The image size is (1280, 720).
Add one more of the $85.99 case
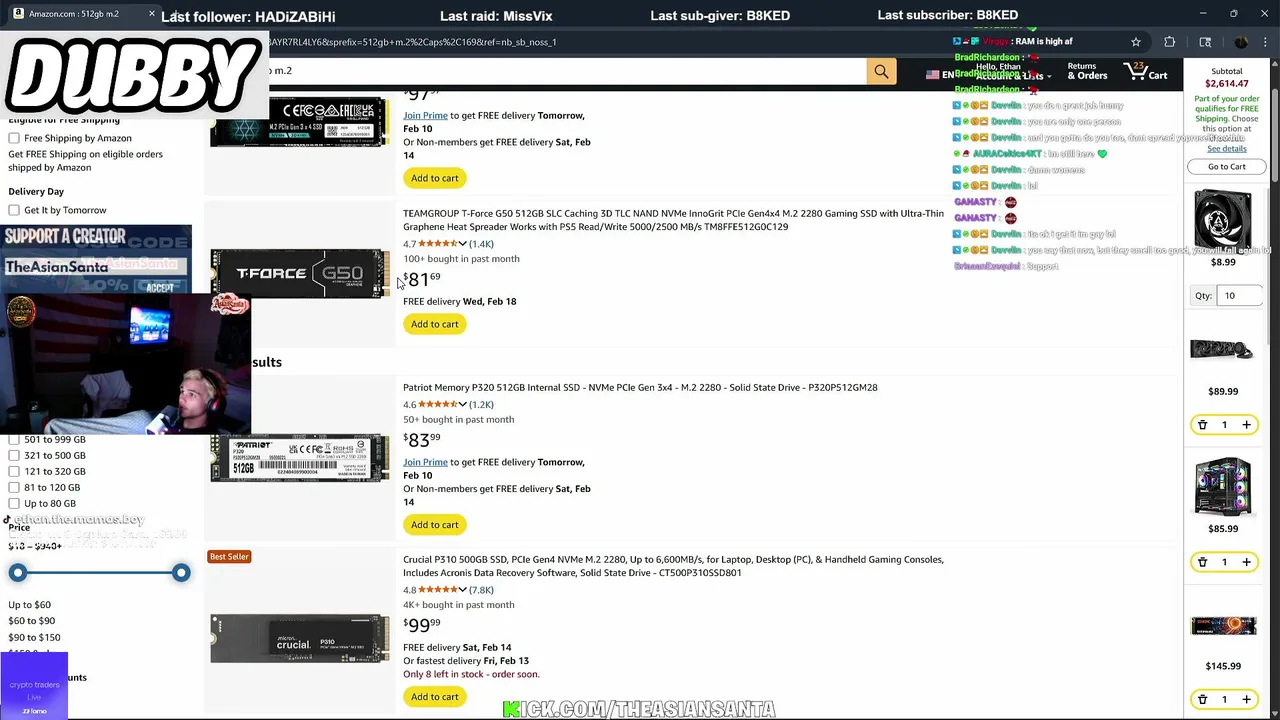click(1246, 562)
